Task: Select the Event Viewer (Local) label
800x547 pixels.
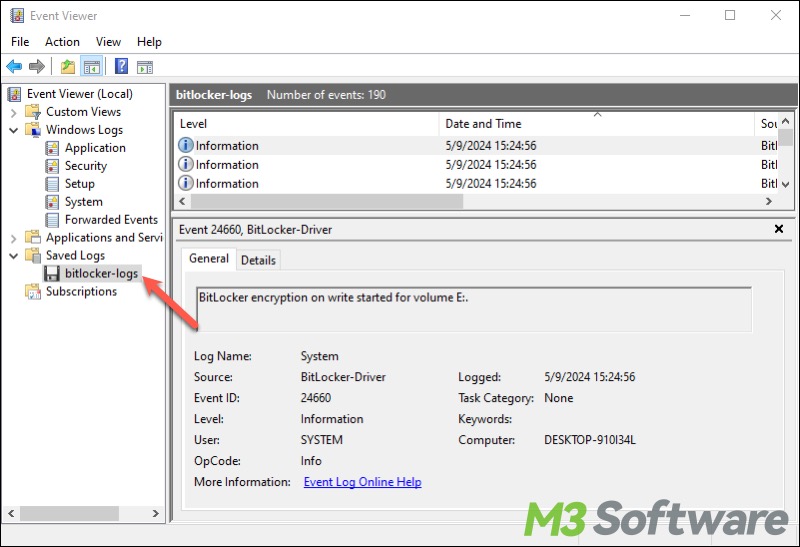Action: (80, 94)
